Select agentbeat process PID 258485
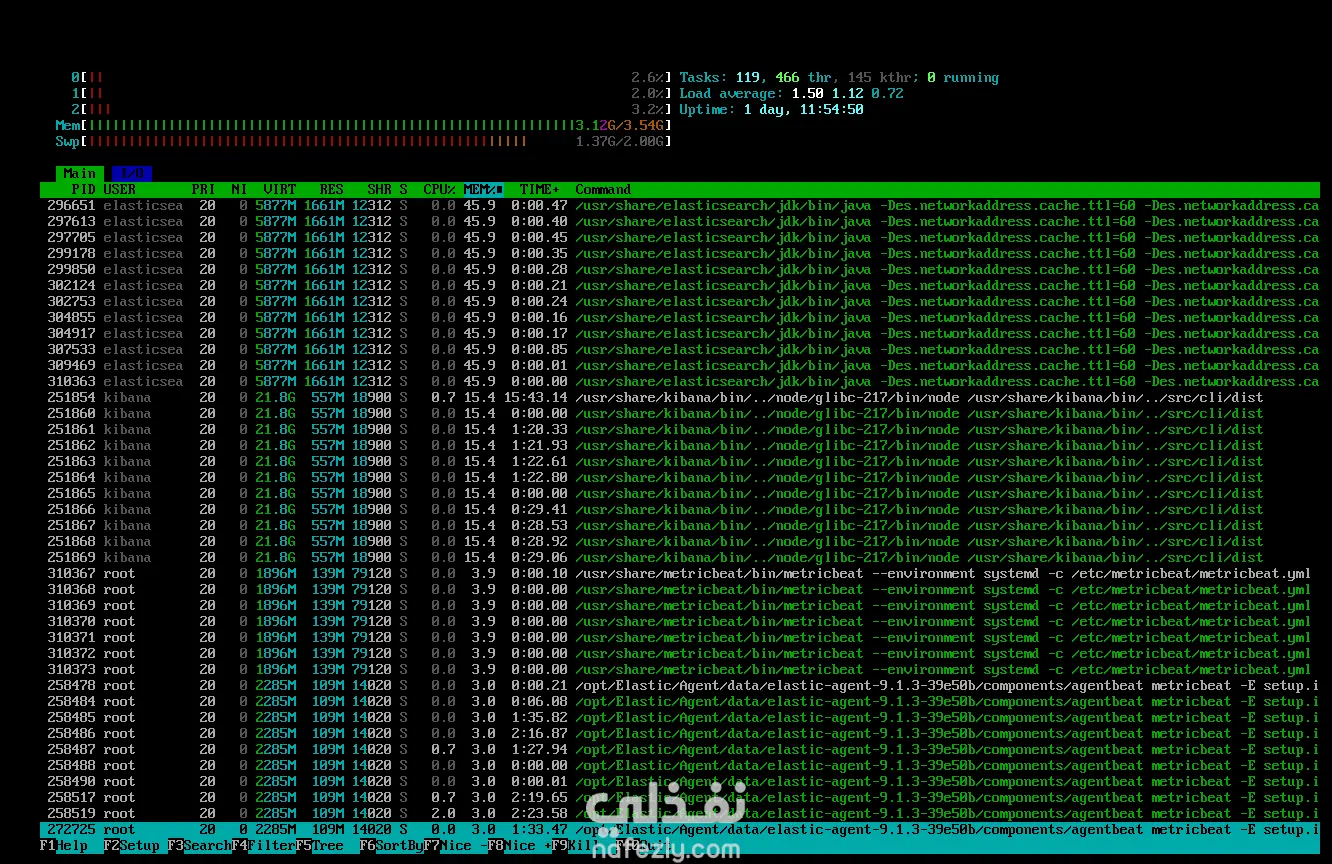1332x864 pixels. (x=680, y=717)
